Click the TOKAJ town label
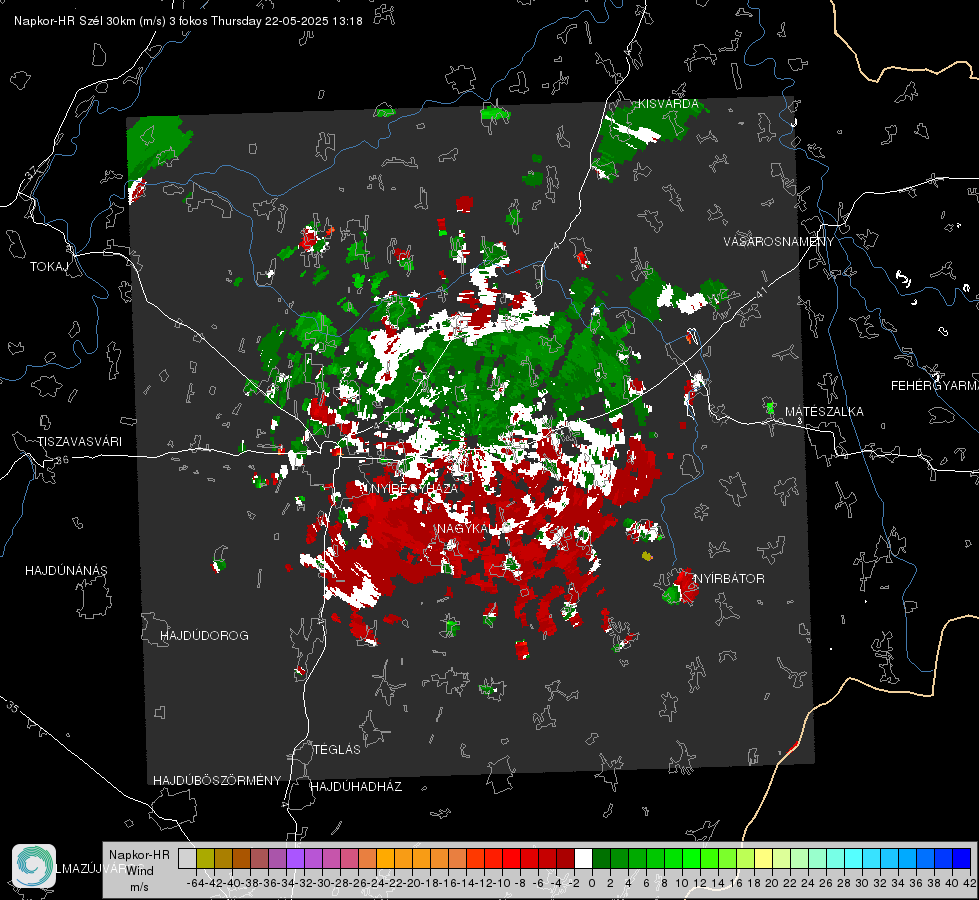The width and height of the screenshot is (979, 900). point(49,267)
